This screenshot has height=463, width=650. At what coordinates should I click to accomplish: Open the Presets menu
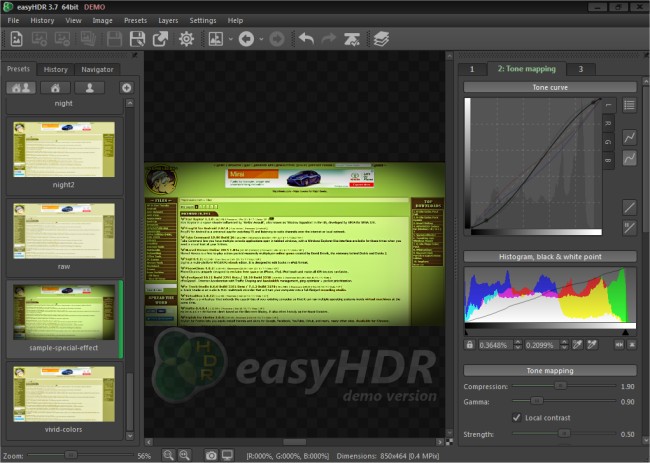(135, 20)
